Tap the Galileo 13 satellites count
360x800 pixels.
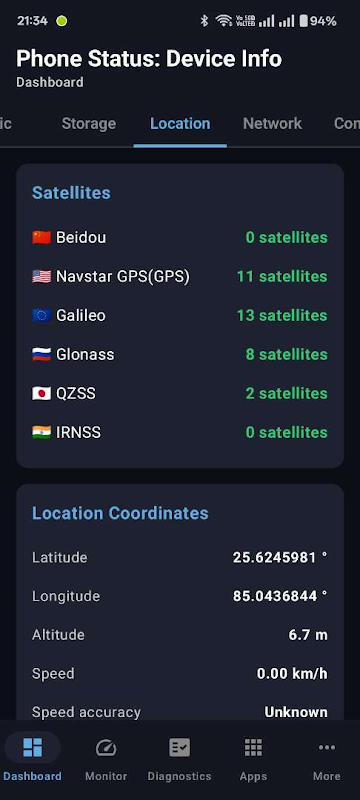[x=282, y=315]
